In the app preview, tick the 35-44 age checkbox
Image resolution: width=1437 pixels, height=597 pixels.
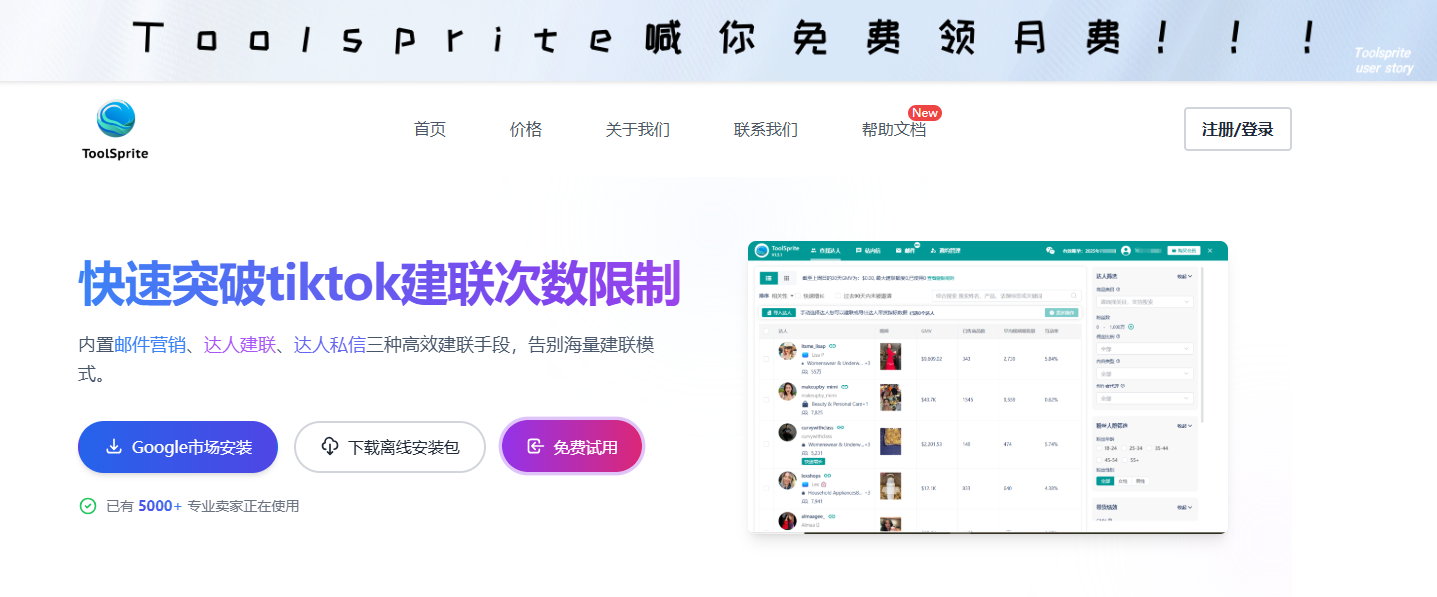(x=1149, y=448)
